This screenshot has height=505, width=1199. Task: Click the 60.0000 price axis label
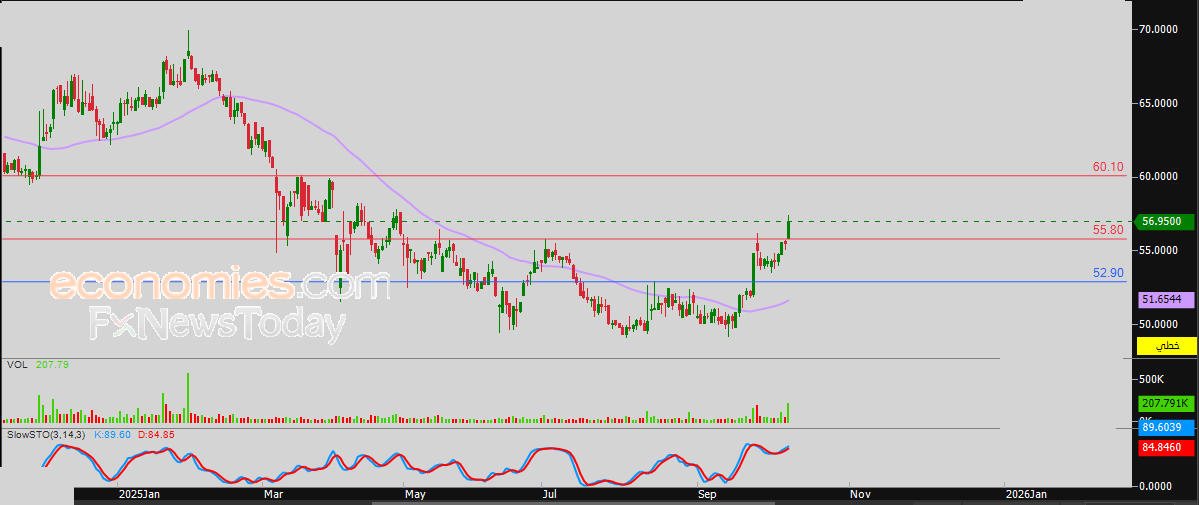pos(1158,176)
